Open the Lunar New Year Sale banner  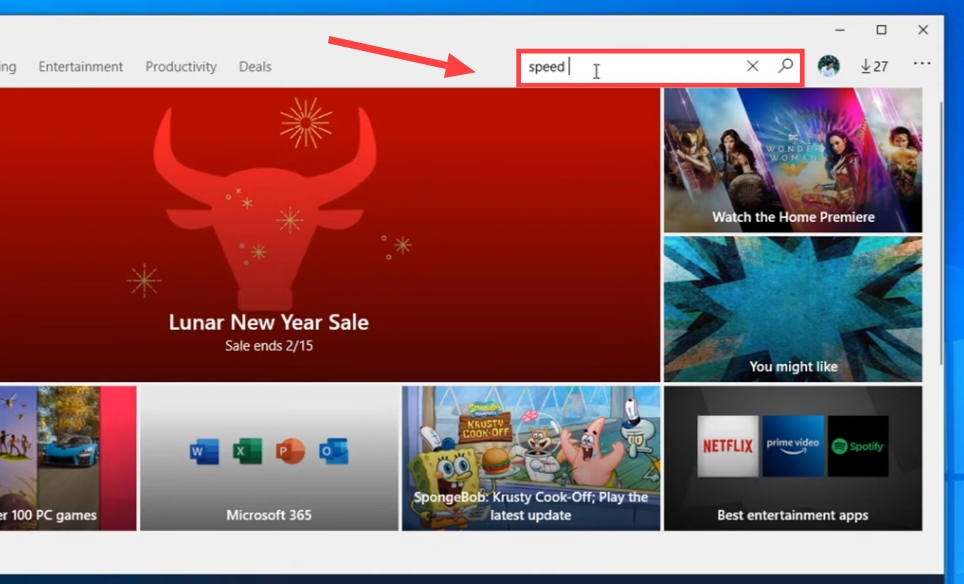tap(330, 235)
